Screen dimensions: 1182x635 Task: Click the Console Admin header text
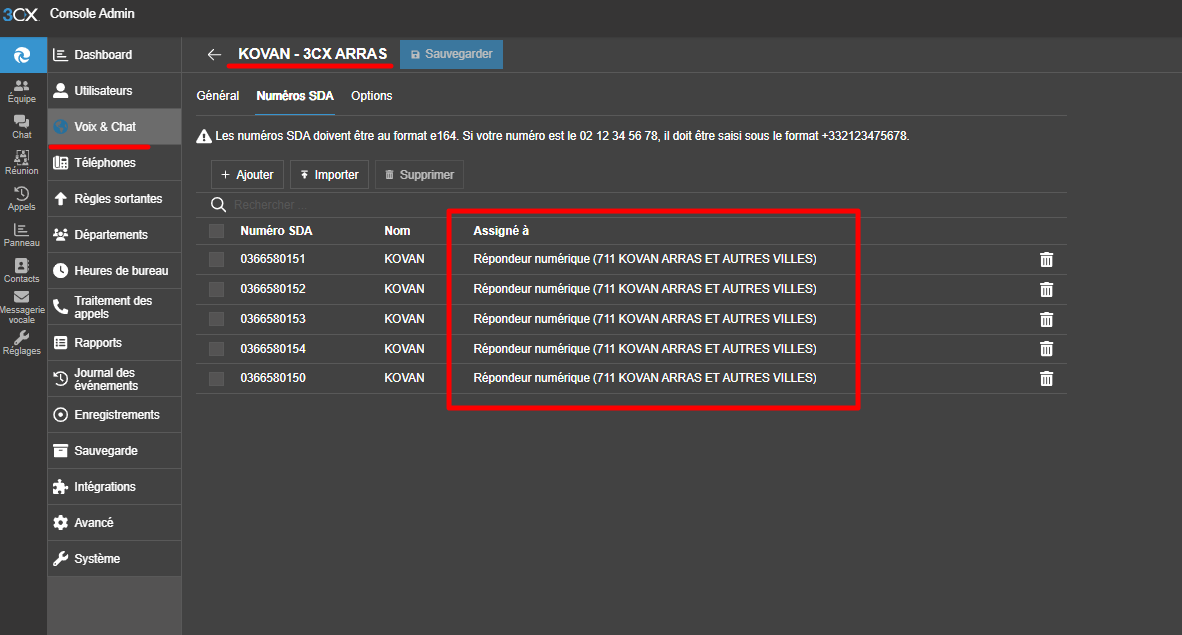(92, 14)
